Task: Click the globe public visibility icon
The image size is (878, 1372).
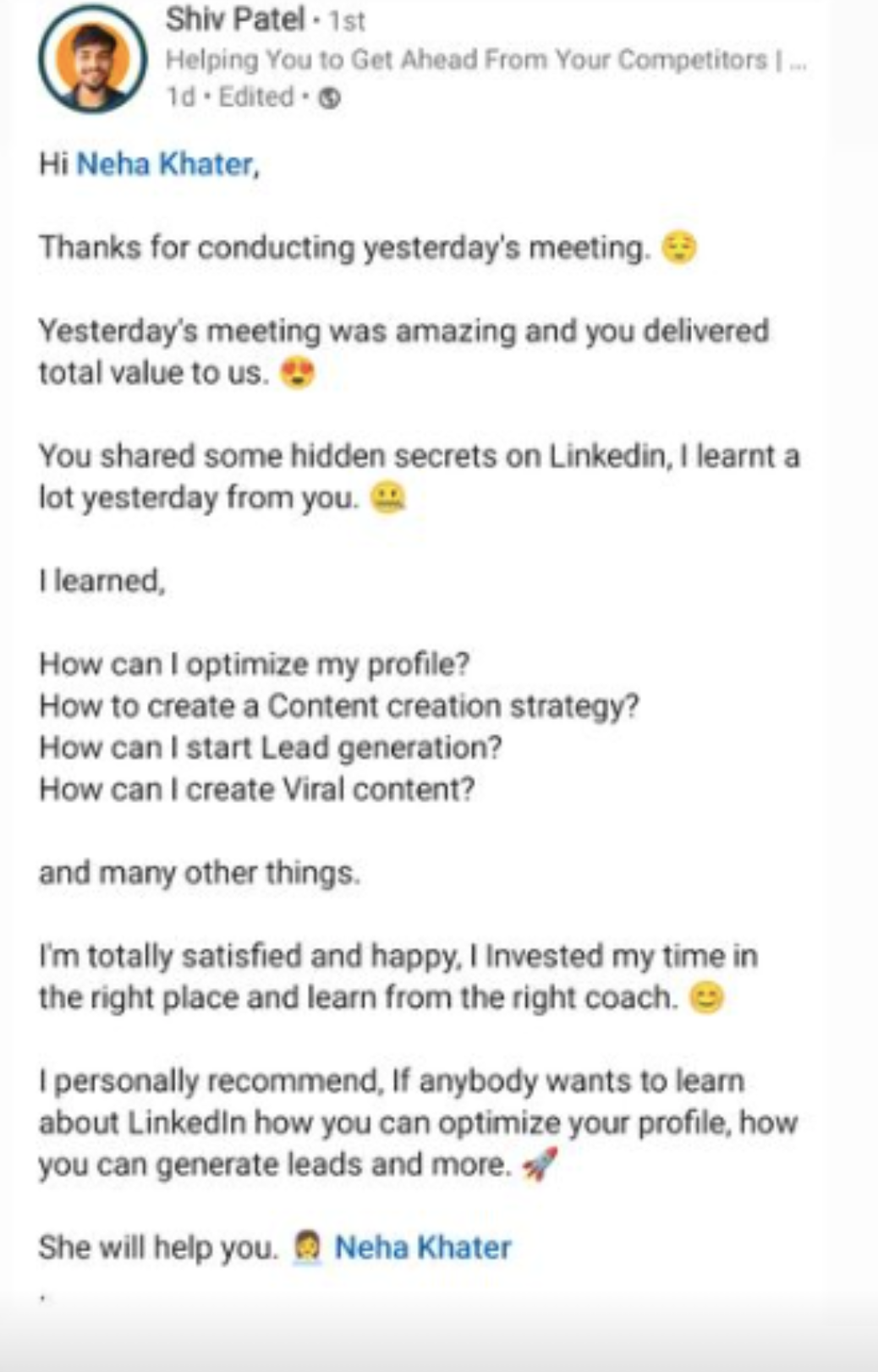Action: point(330,98)
